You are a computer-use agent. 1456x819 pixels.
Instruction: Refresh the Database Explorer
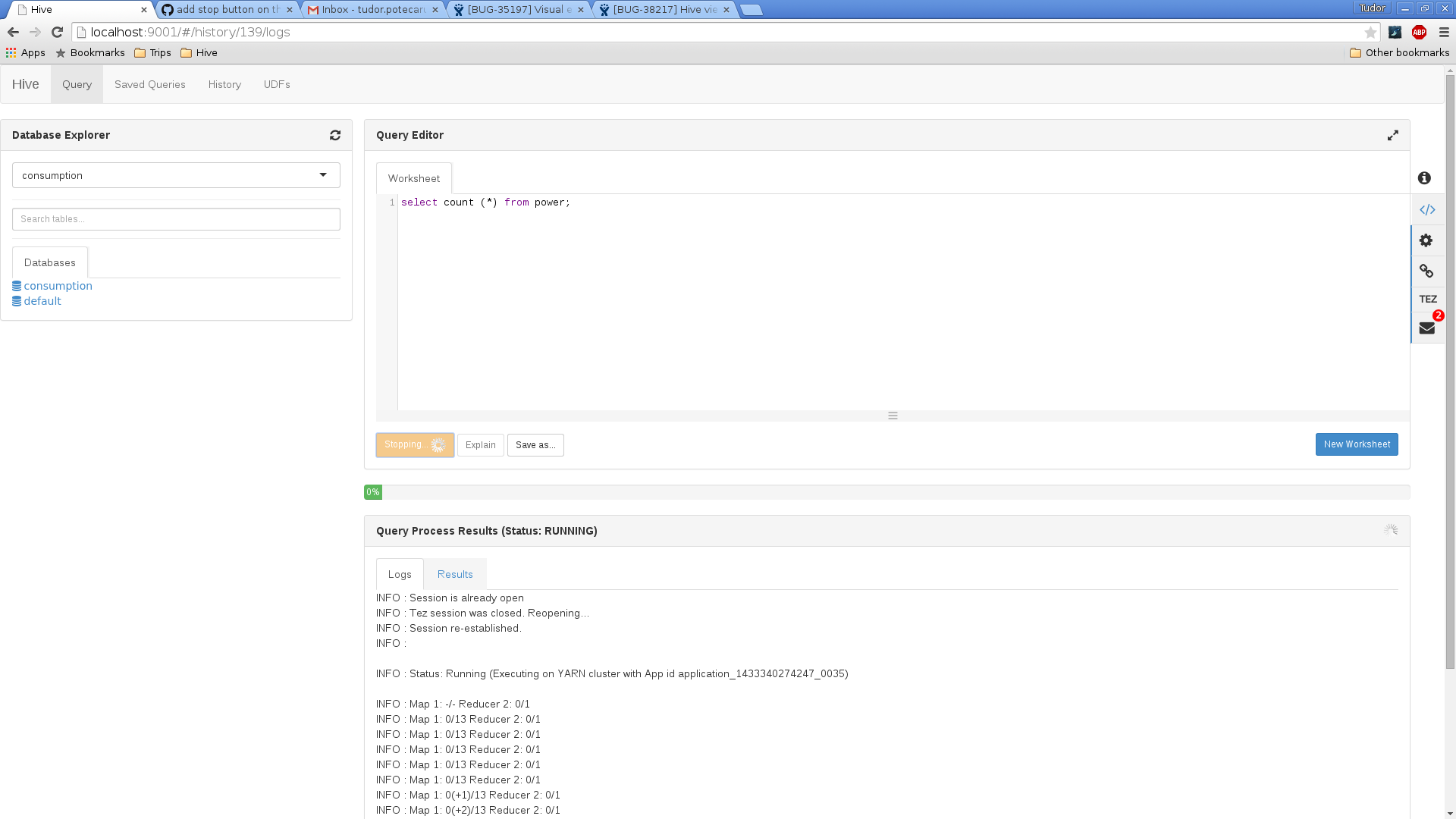pyautogui.click(x=335, y=135)
